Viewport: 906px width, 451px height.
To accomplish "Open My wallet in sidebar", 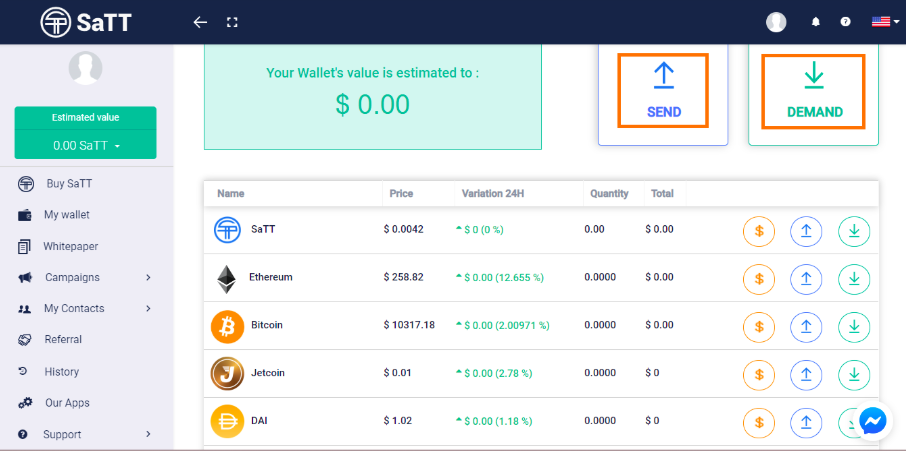I will click(66, 215).
